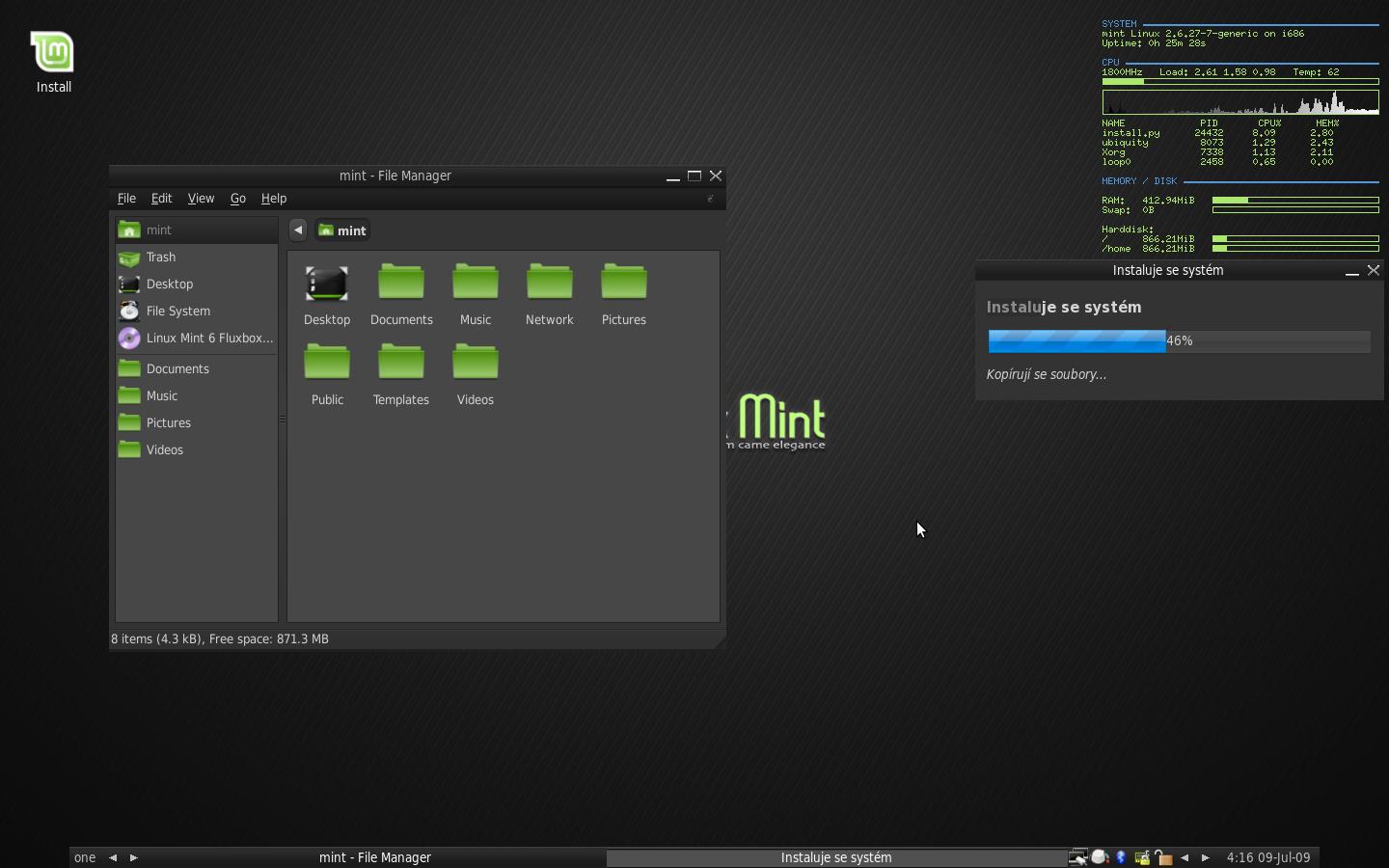Screen dimensions: 1389x868
Task: Click the yellow lock and keys tray icon
Action: click(1142, 857)
